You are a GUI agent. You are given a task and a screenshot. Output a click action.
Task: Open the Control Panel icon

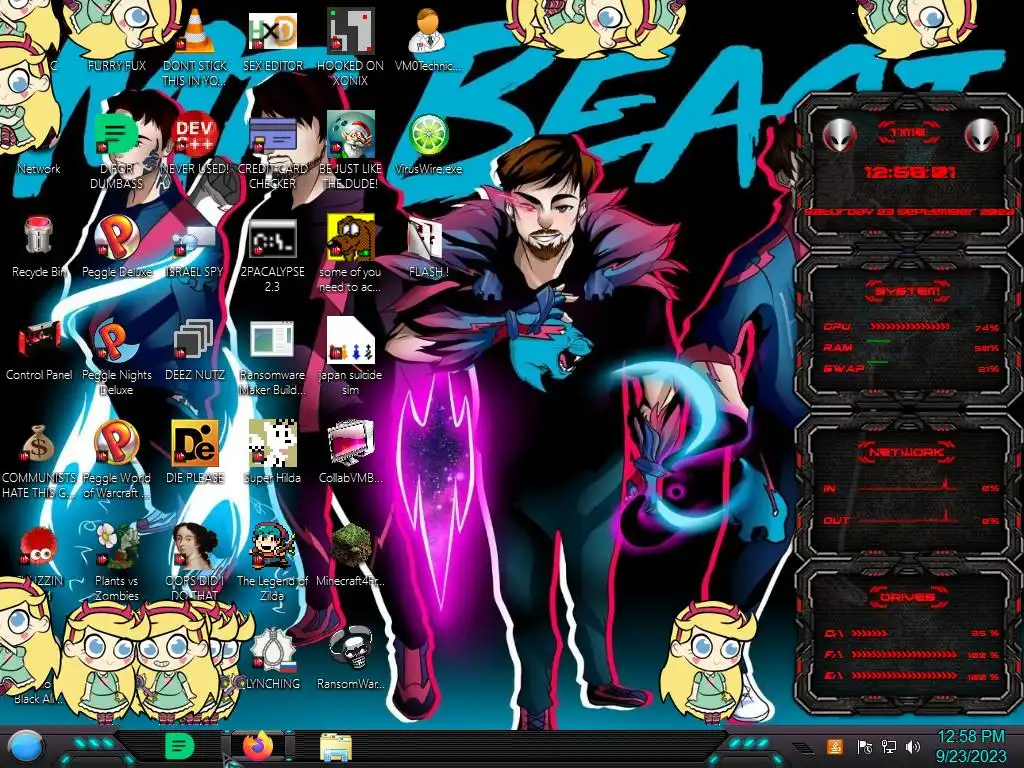tap(39, 340)
